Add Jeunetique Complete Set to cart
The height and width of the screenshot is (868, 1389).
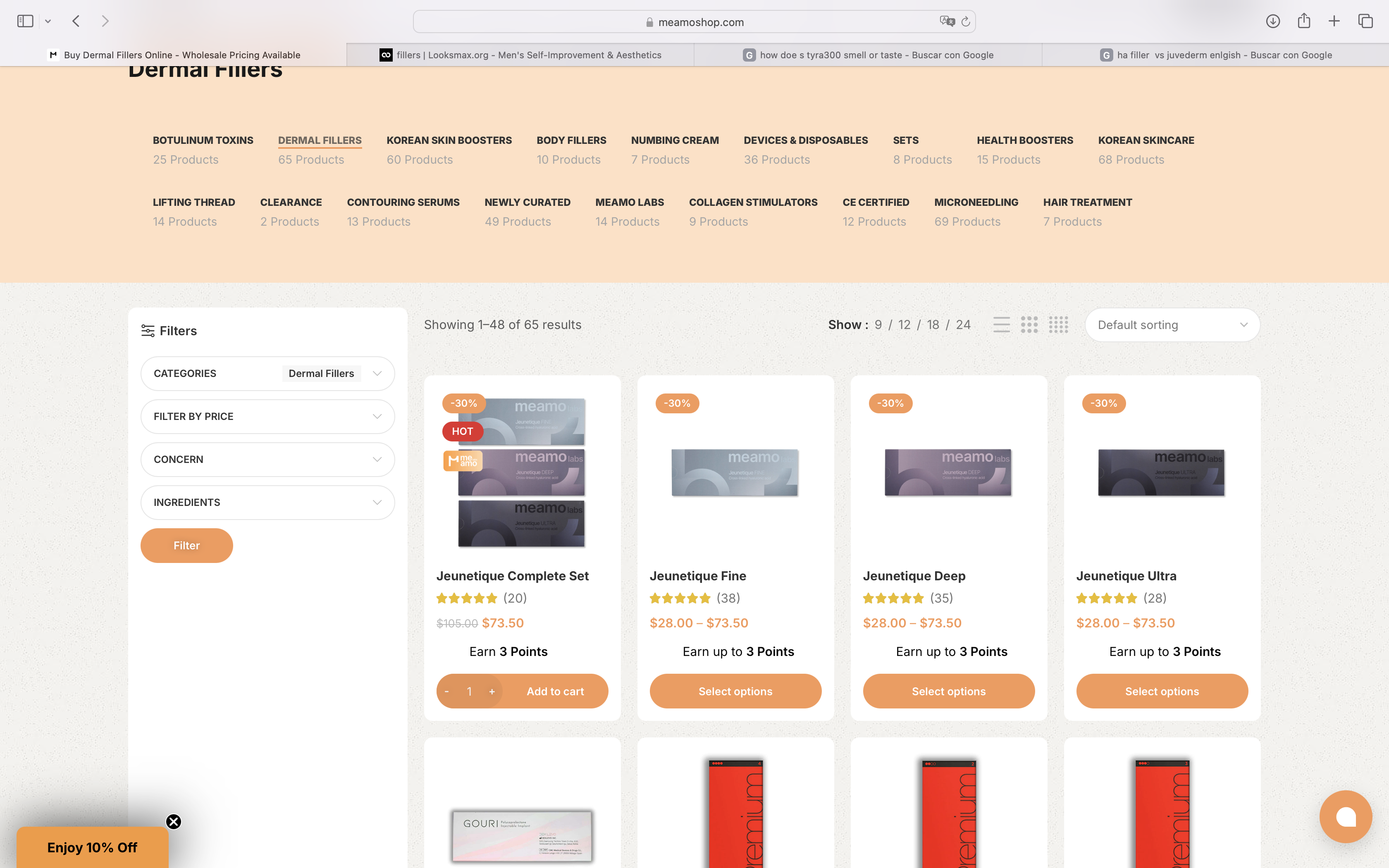[x=555, y=692]
